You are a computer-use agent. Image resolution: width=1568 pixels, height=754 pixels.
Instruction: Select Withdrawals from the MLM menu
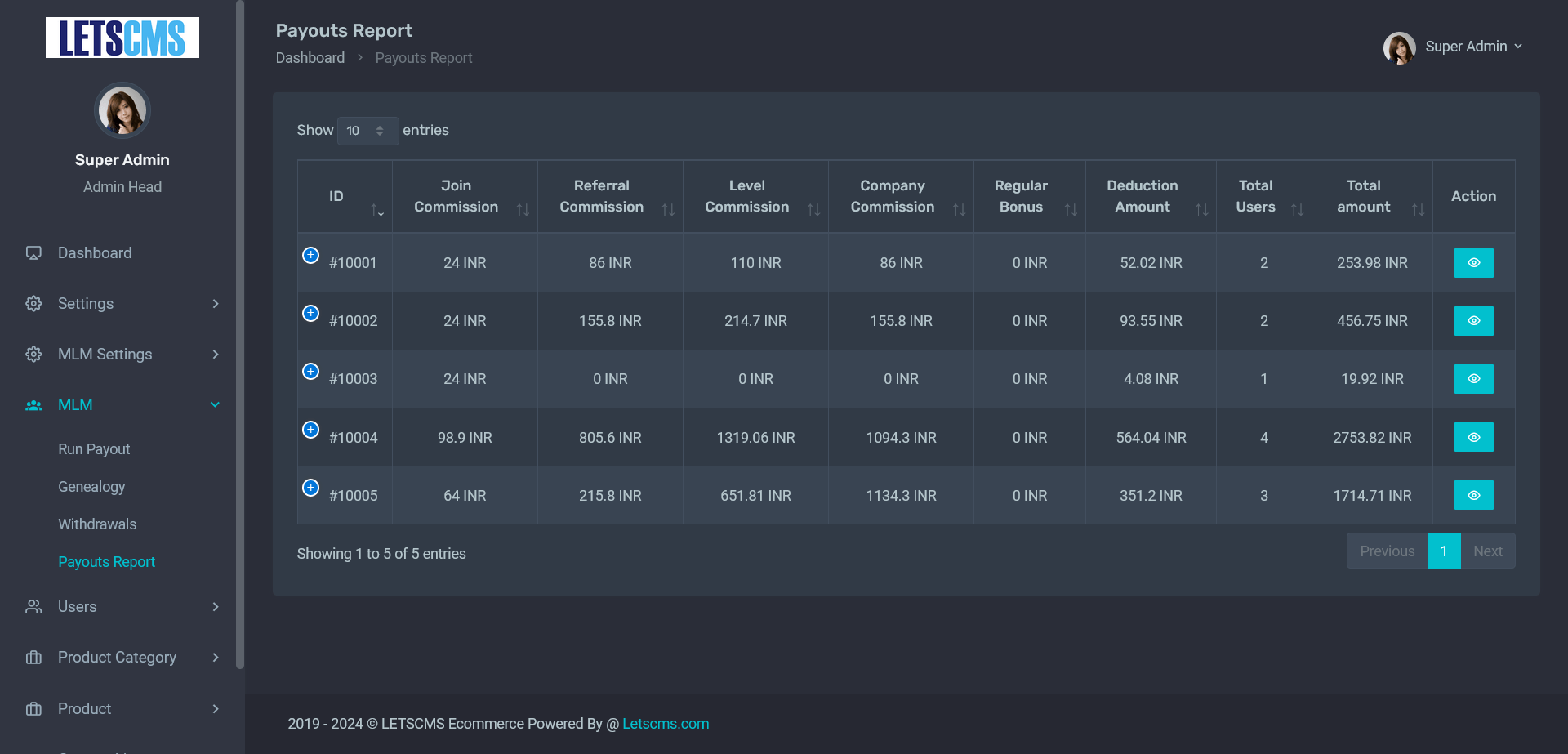[x=97, y=524]
